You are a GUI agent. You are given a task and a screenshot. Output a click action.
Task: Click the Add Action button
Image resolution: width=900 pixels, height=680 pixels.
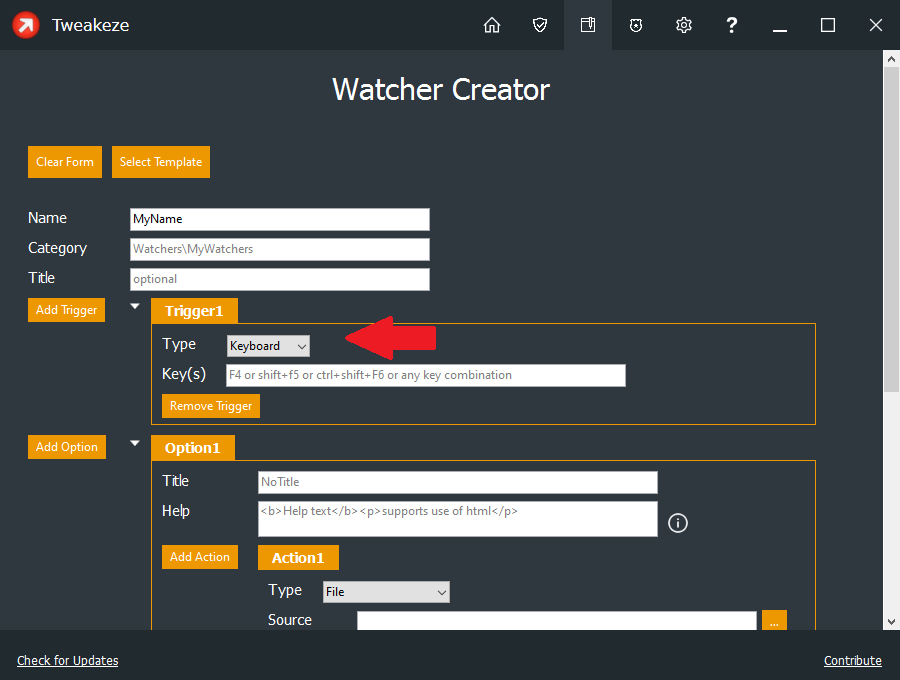[x=200, y=557]
